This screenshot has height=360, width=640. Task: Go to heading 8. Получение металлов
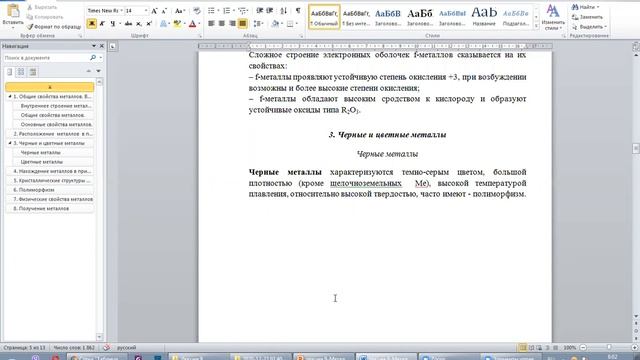point(49,209)
